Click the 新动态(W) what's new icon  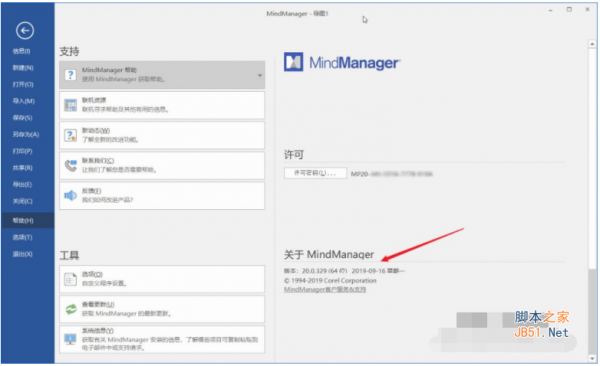pos(70,135)
